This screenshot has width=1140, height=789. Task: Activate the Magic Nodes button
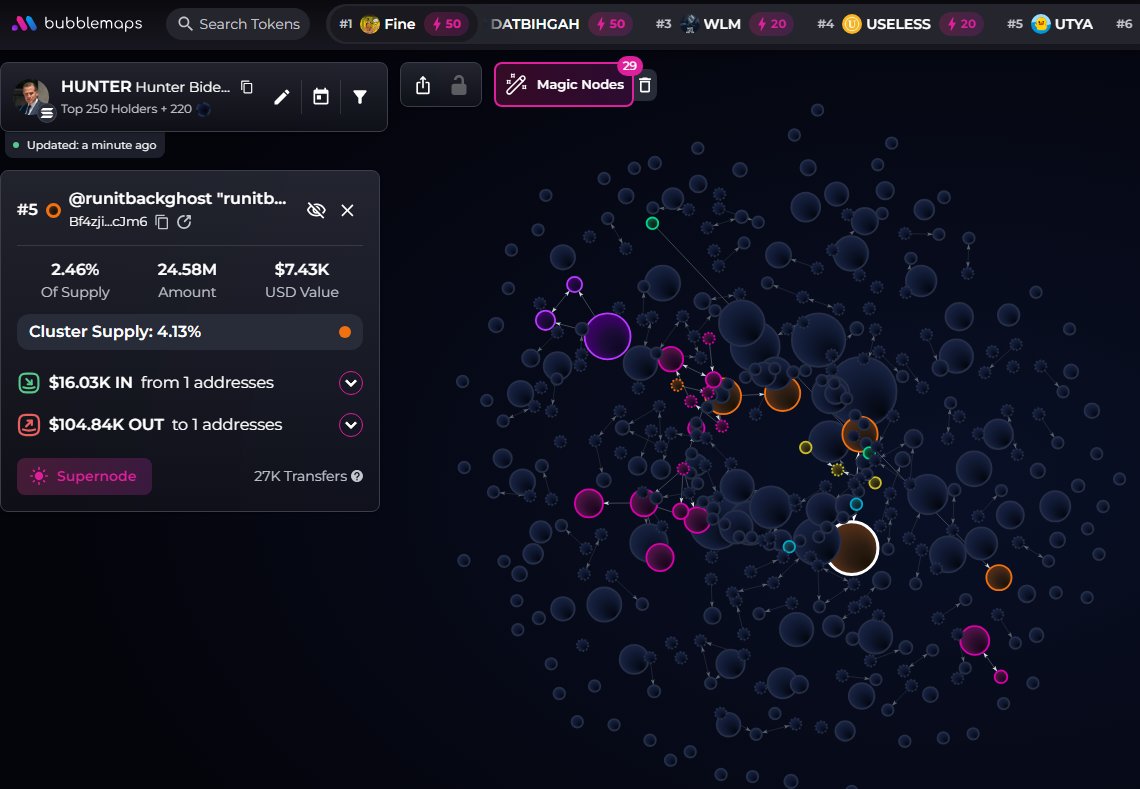point(564,84)
